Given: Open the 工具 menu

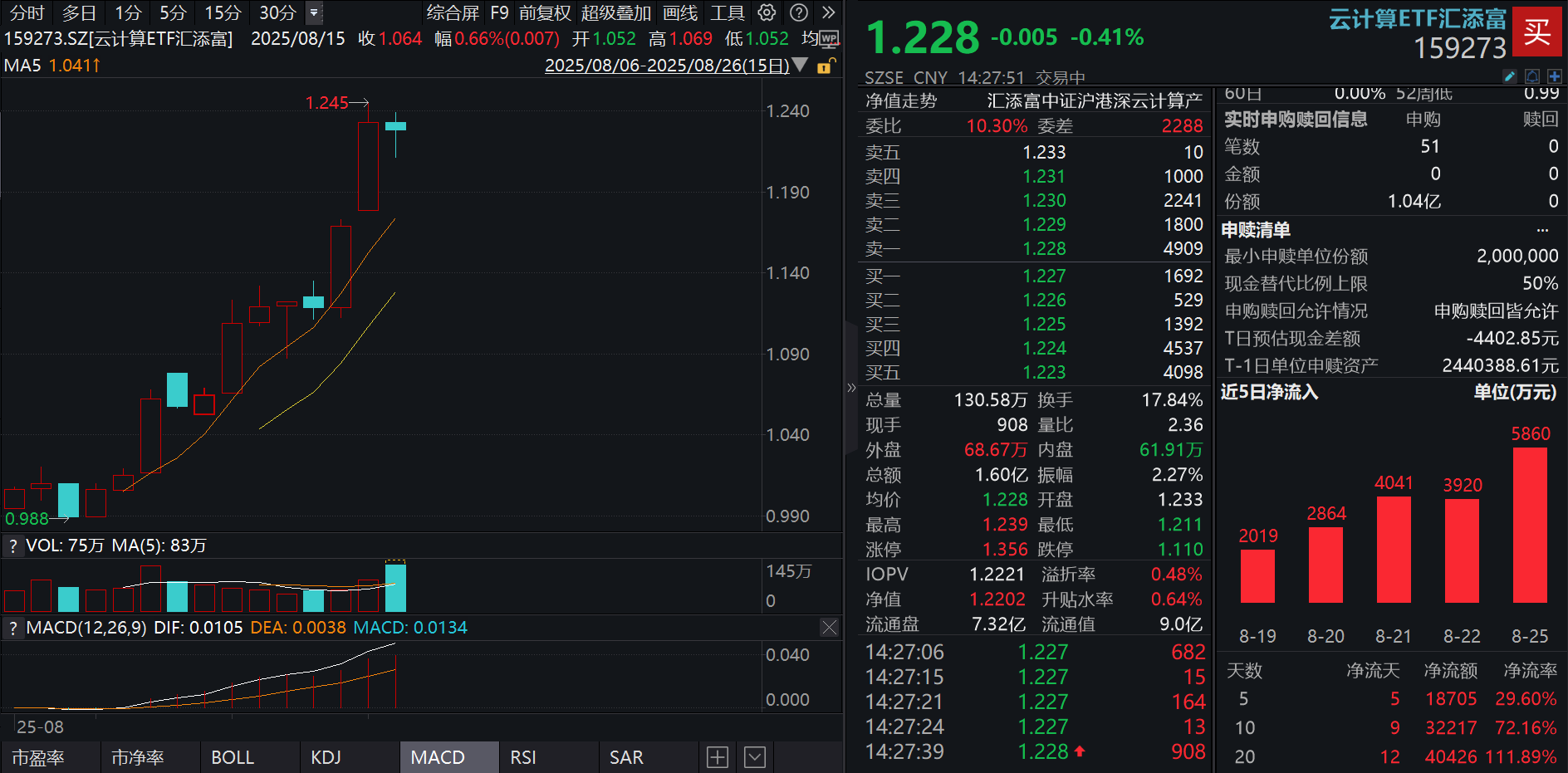Looking at the screenshot, I should click(727, 12).
